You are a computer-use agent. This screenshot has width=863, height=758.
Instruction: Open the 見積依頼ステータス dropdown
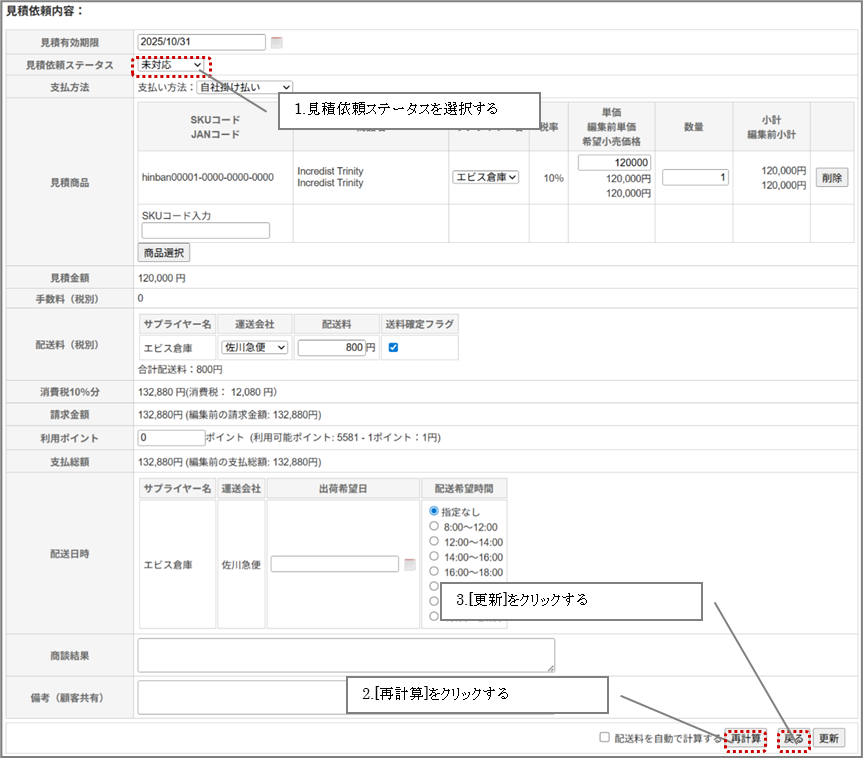pyautogui.click(x=171, y=65)
